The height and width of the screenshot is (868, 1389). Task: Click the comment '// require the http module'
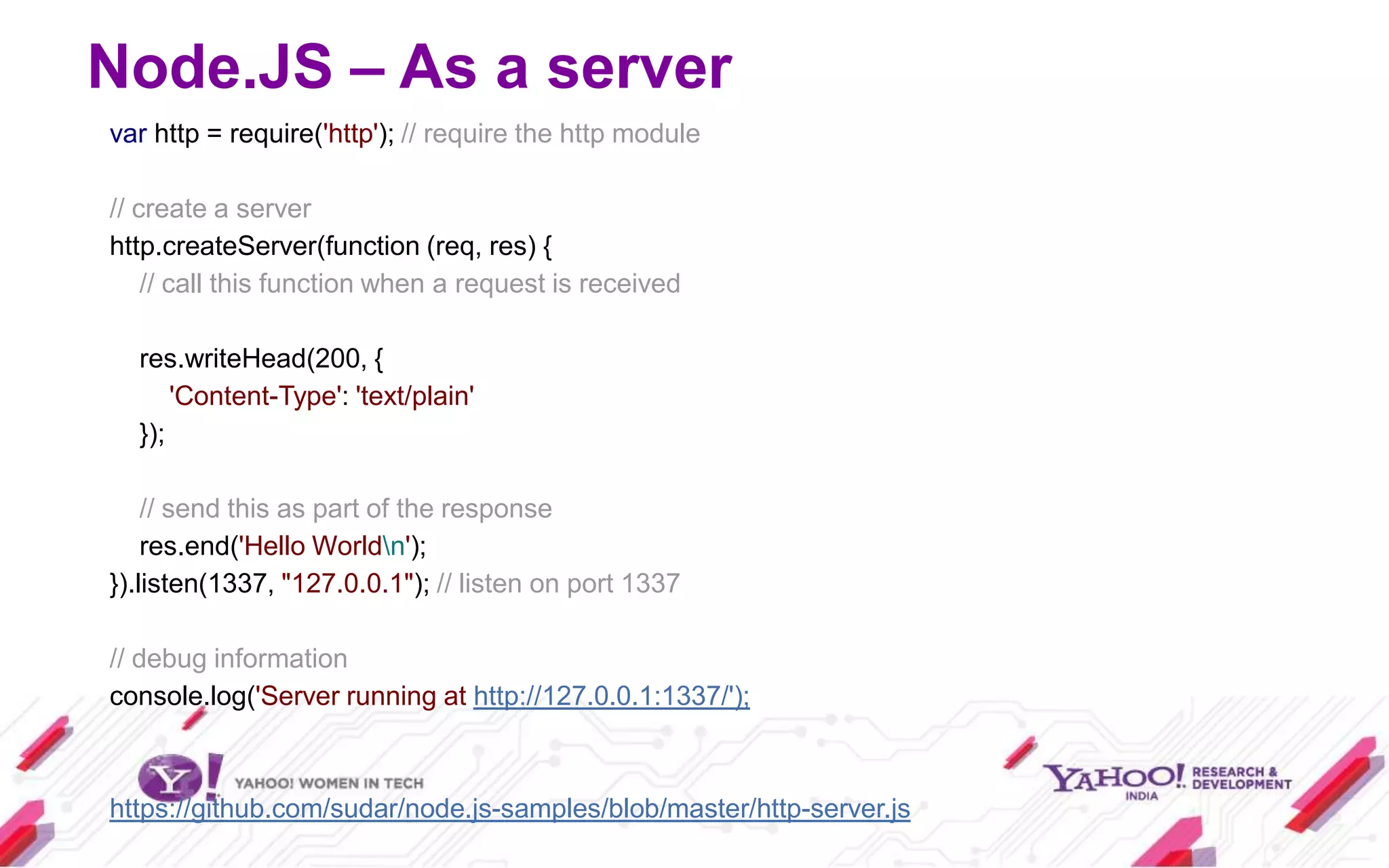coord(550,134)
